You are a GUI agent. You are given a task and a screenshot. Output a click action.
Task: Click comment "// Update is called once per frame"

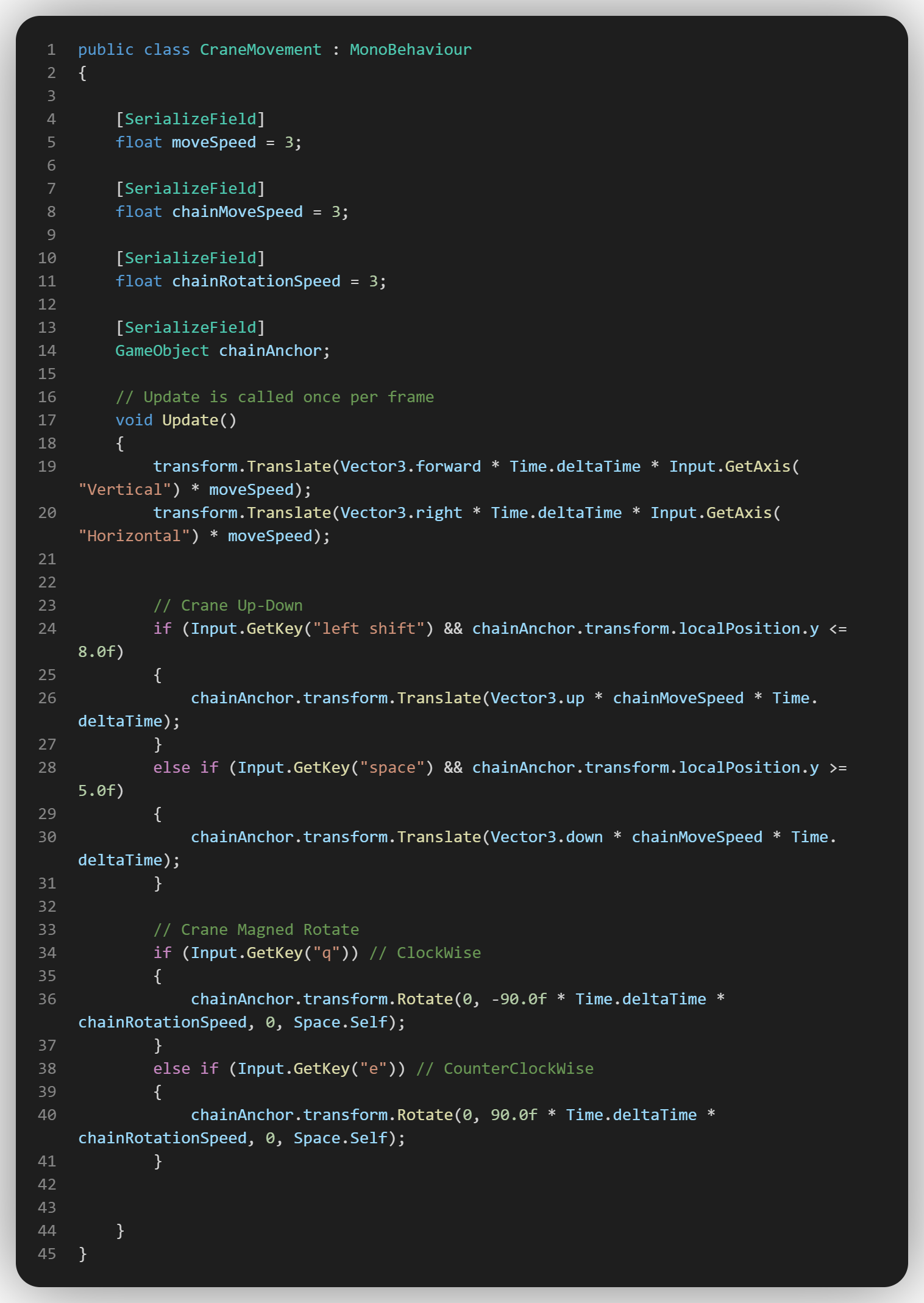pos(275,397)
